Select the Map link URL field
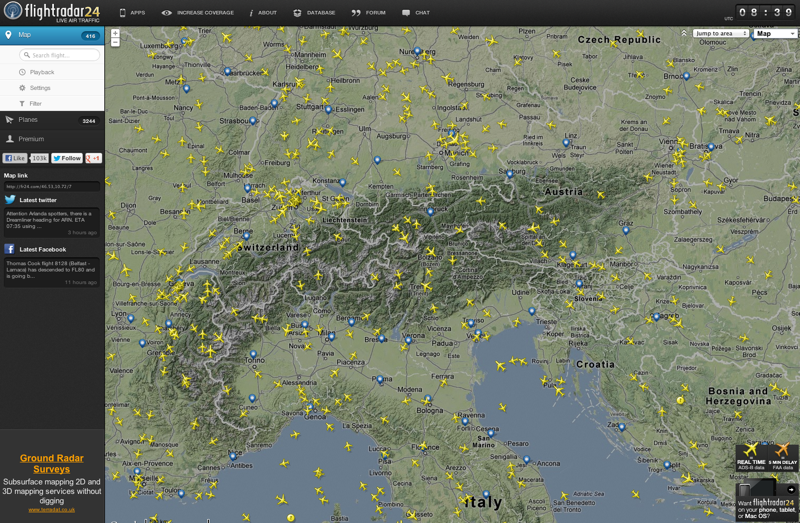Image resolution: width=800 pixels, height=523 pixels. tap(52, 186)
